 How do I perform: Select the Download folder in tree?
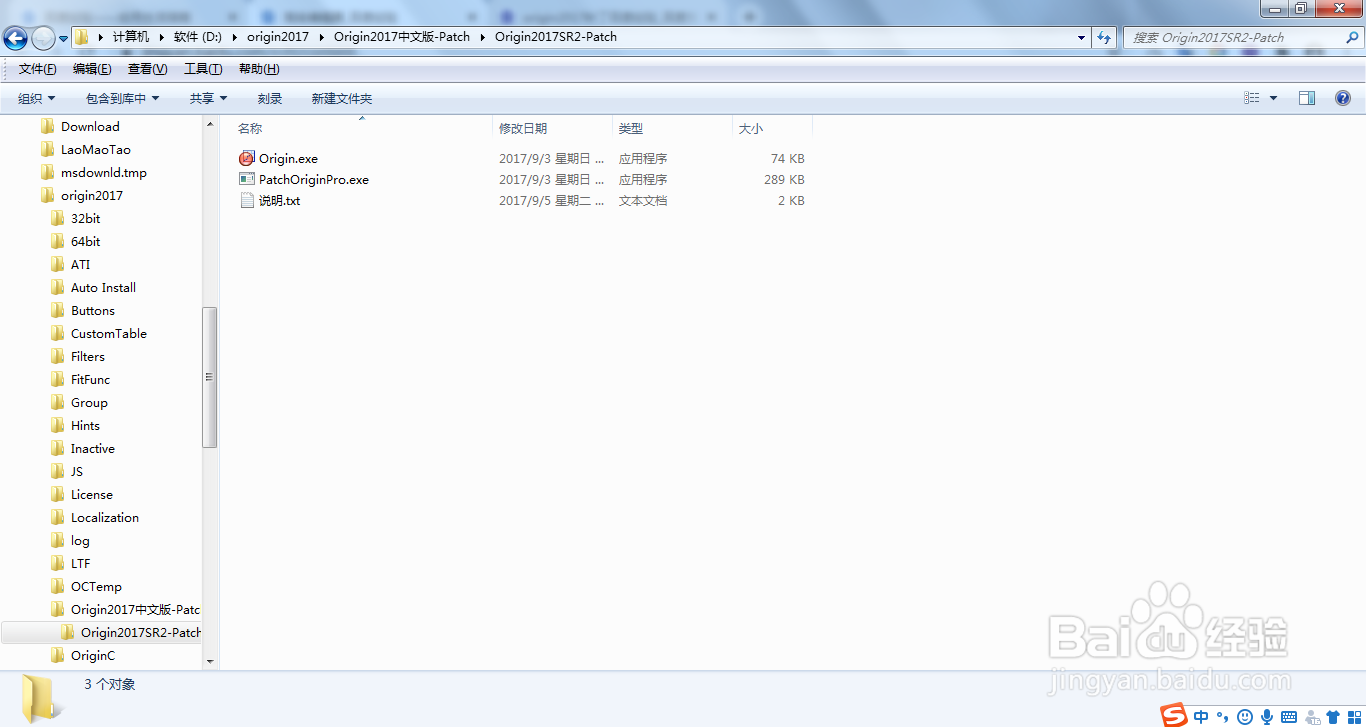pos(90,126)
